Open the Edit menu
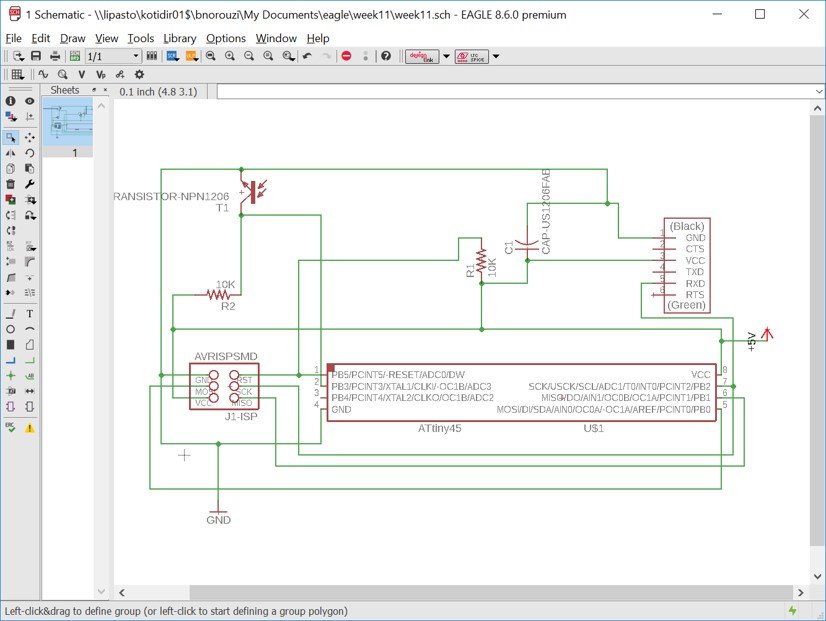Image resolution: width=826 pixels, height=621 pixels. 41,38
